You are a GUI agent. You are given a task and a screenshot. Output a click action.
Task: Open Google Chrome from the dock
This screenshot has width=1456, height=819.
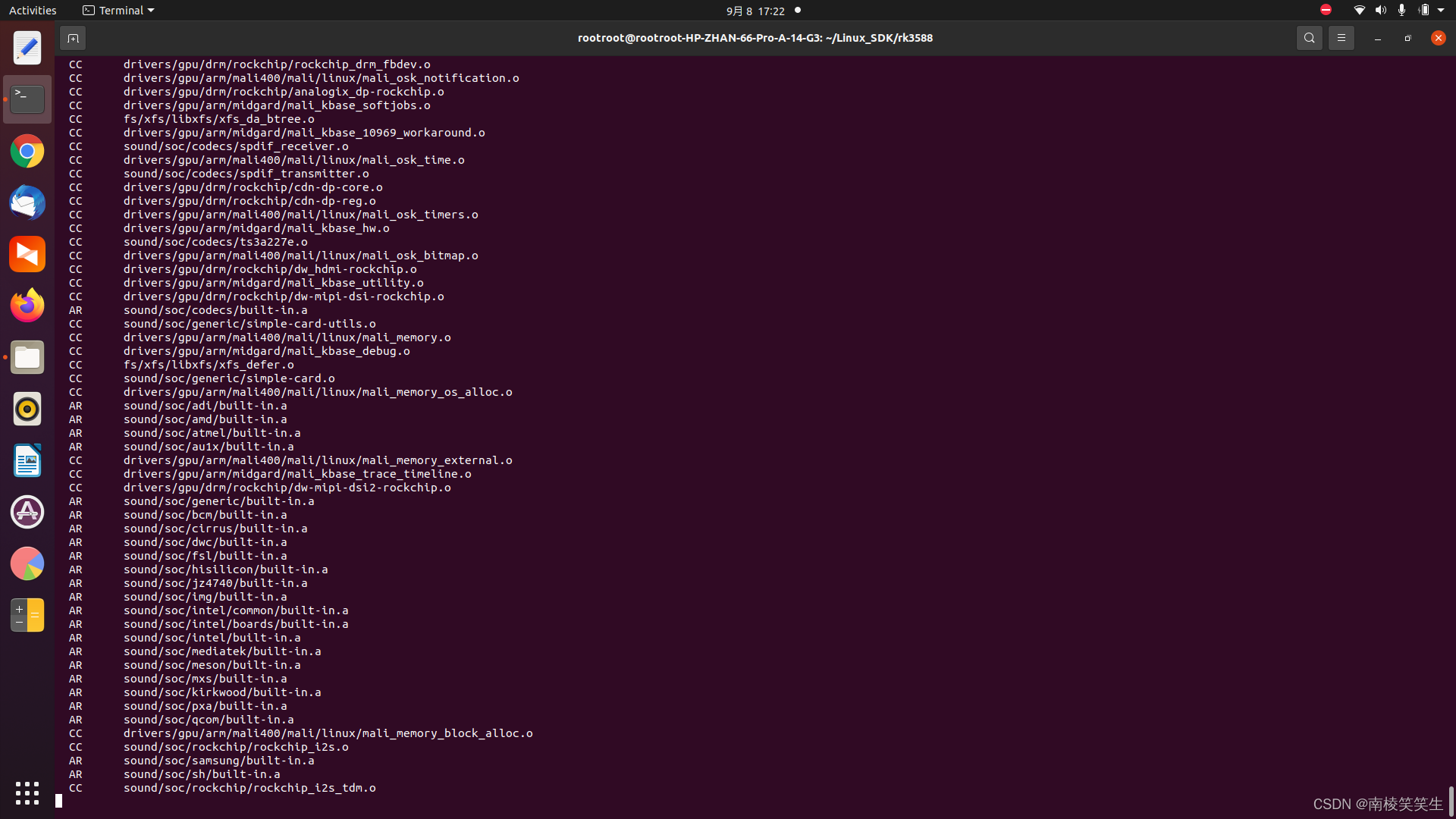(x=27, y=152)
